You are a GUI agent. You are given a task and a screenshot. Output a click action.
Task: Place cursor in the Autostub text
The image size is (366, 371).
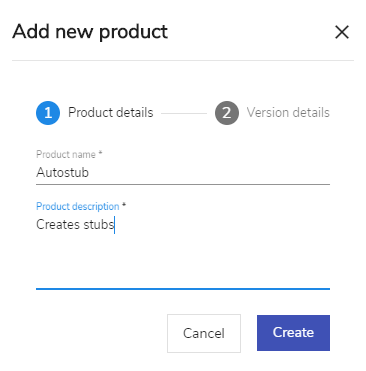pyautogui.click(x=62, y=173)
